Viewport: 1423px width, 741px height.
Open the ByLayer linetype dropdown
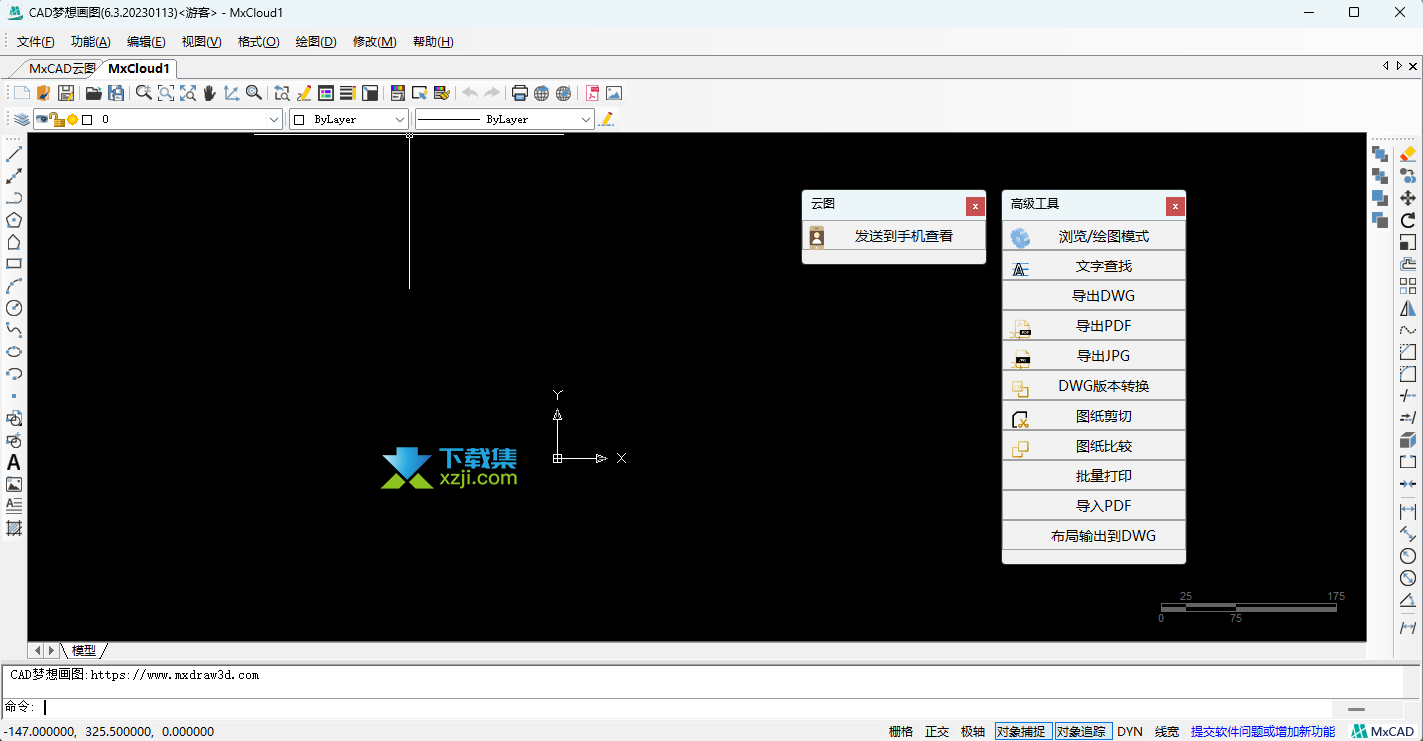pos(505,119)
